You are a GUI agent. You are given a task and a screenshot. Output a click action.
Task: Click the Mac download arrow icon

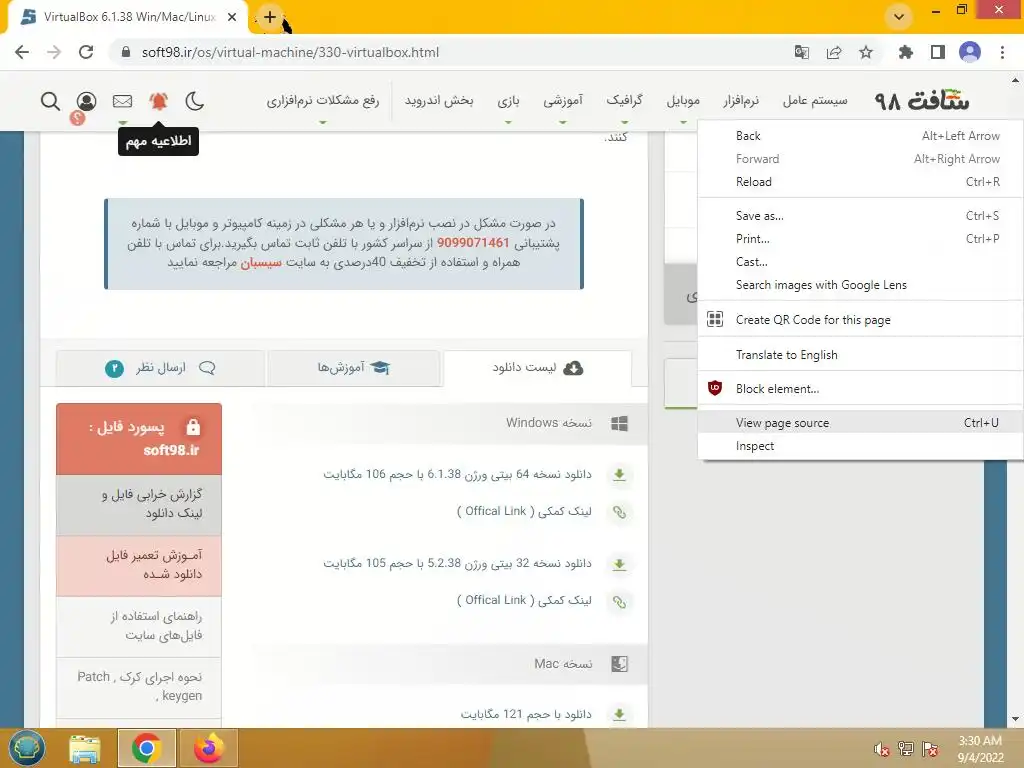[619, 714]
